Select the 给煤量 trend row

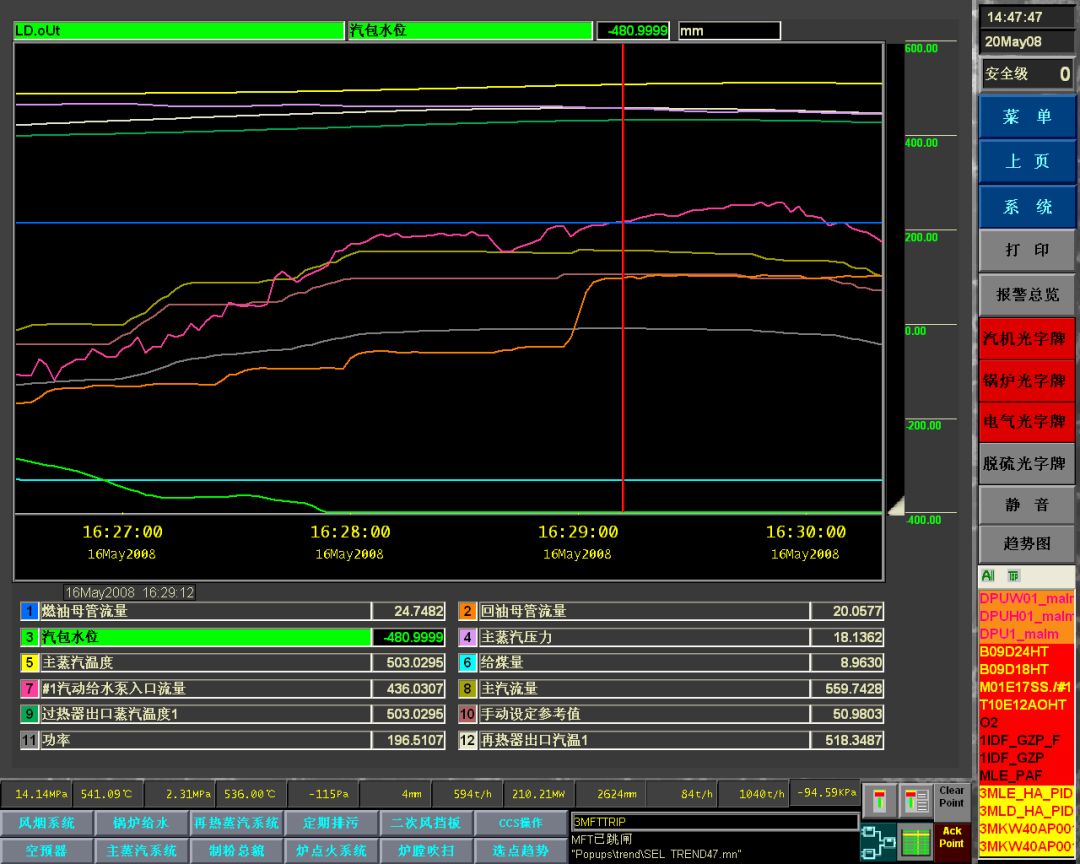[x=671, y=663]
